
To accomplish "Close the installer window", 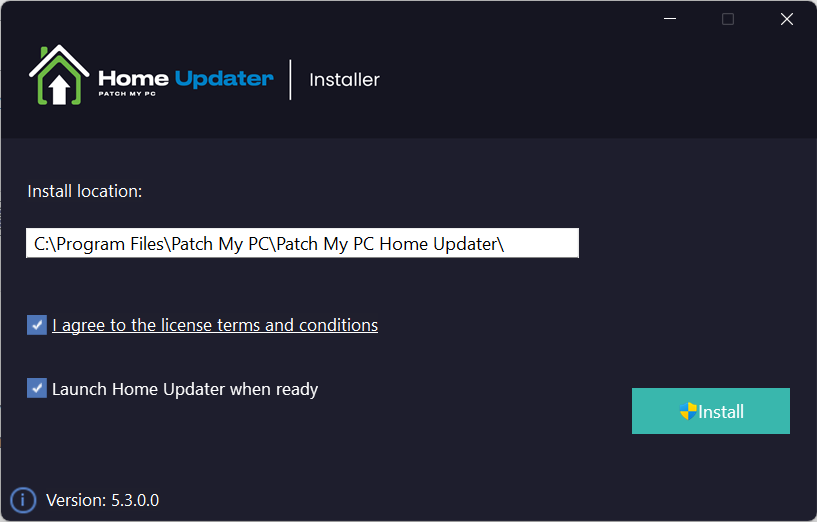I will coord(787,19).
